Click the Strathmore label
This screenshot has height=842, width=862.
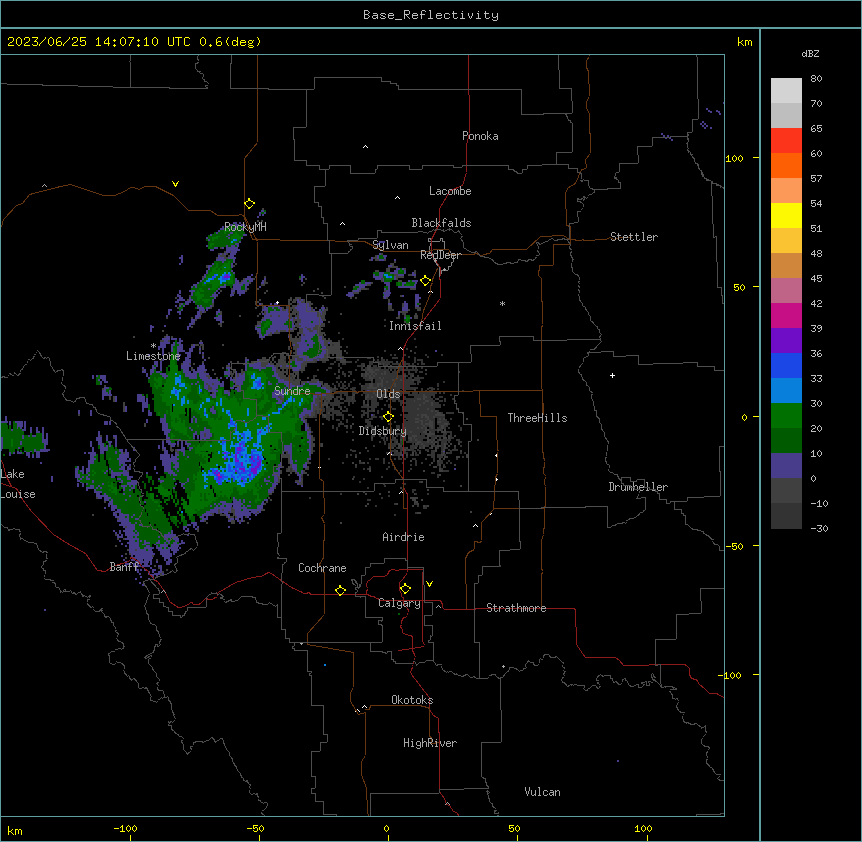click(516, 608)
